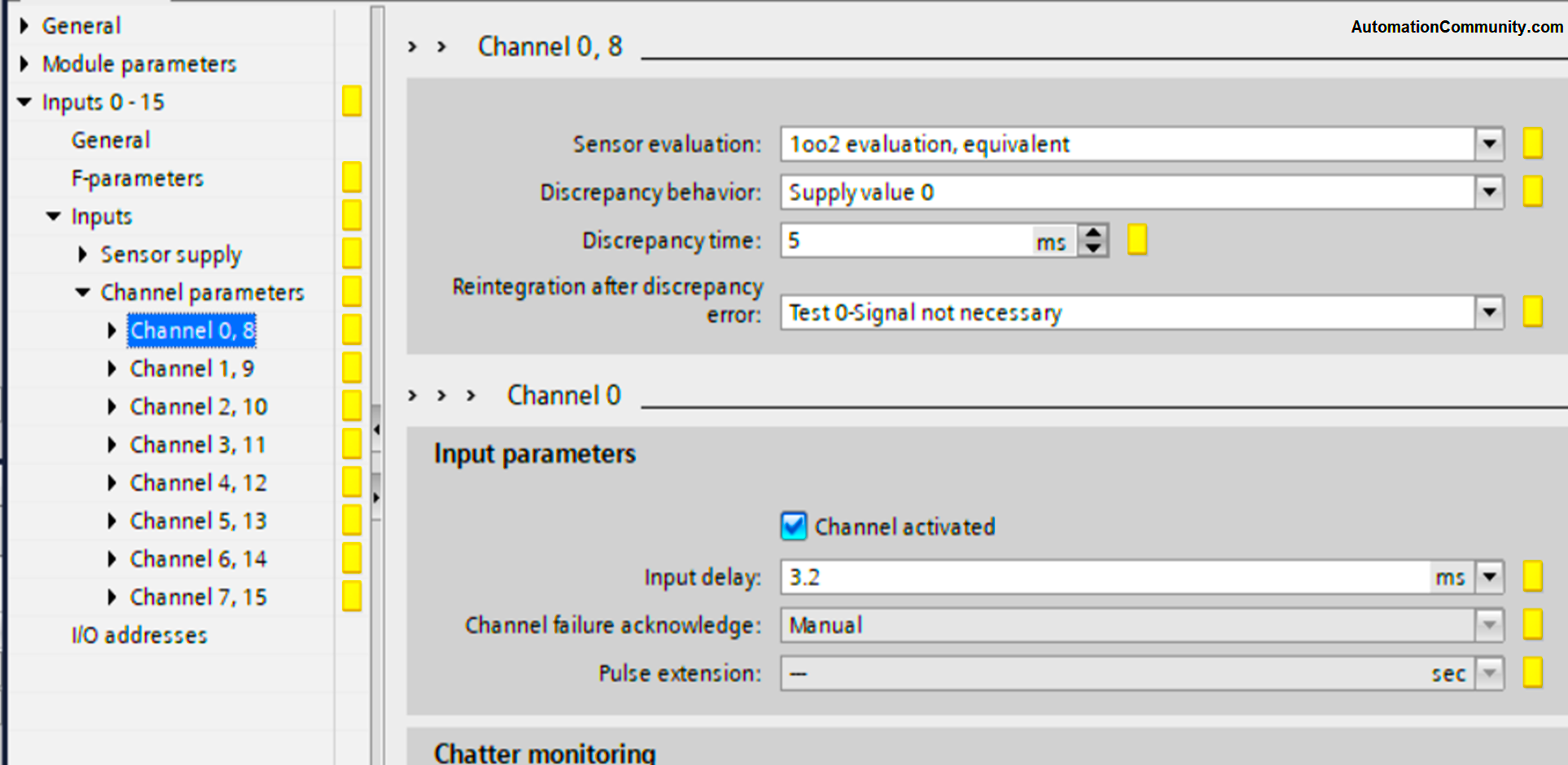Image resolution: width=1568 pixels, height=765 pixels.
Task: Uncheck "Channel activated"
Action: click(x=793, y=527)
